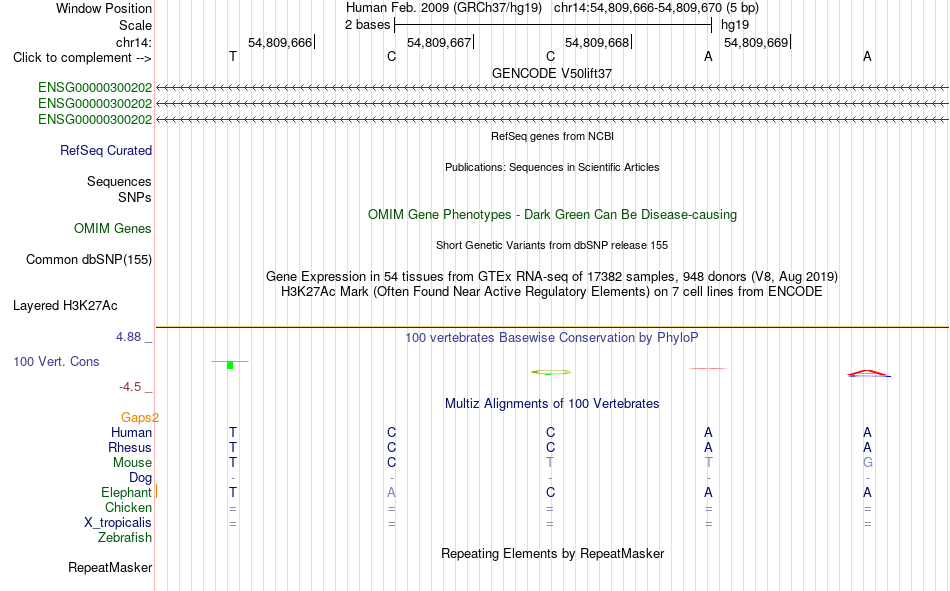Click the red-blue PhyloP conservation peak
950x591 pixels.
click(868, 373)
